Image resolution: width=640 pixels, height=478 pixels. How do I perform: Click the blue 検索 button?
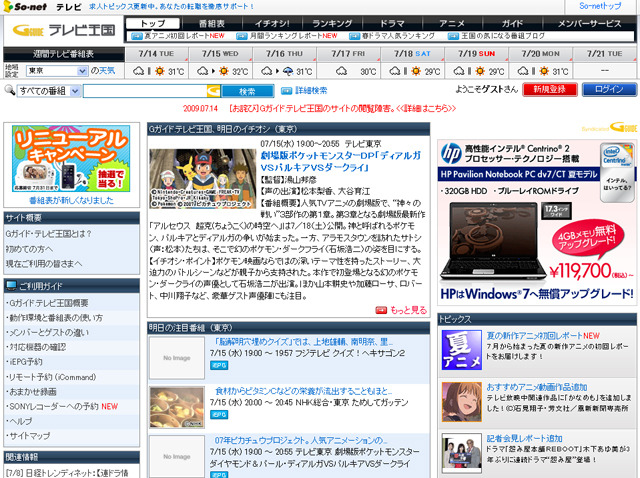247,91
